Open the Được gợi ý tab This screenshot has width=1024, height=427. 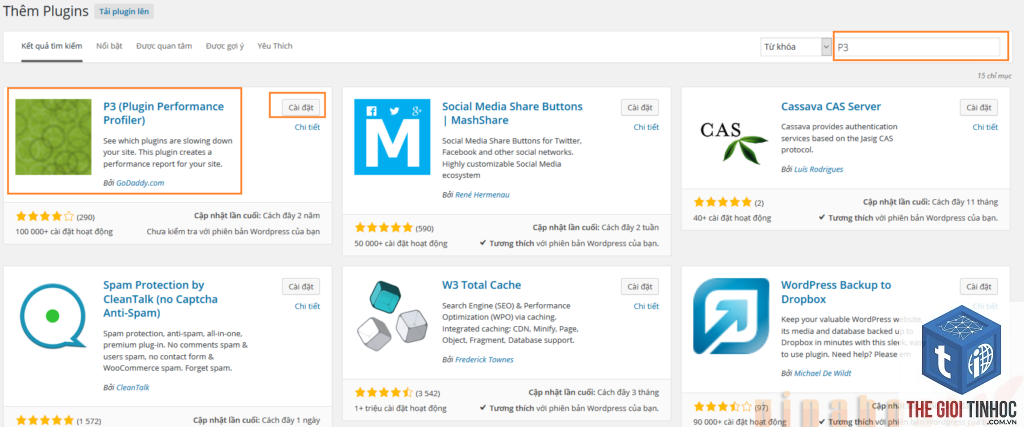click(x=225, y=46)
